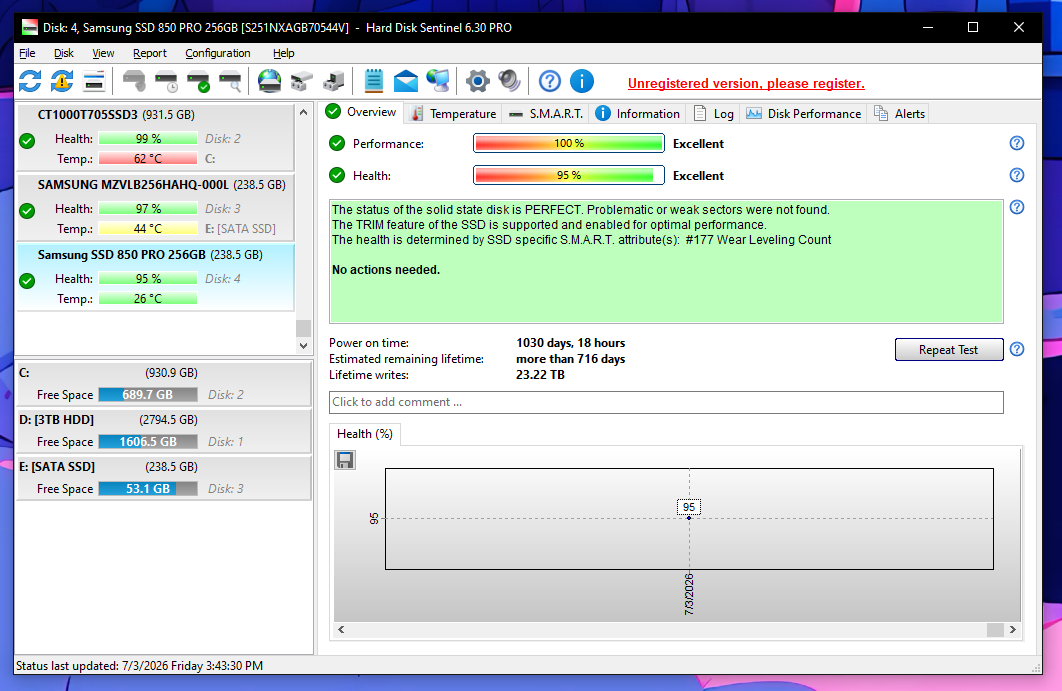Click the green PERFECT status description box
Screen dimensions: 1062x691
click(x=666, y=261)
